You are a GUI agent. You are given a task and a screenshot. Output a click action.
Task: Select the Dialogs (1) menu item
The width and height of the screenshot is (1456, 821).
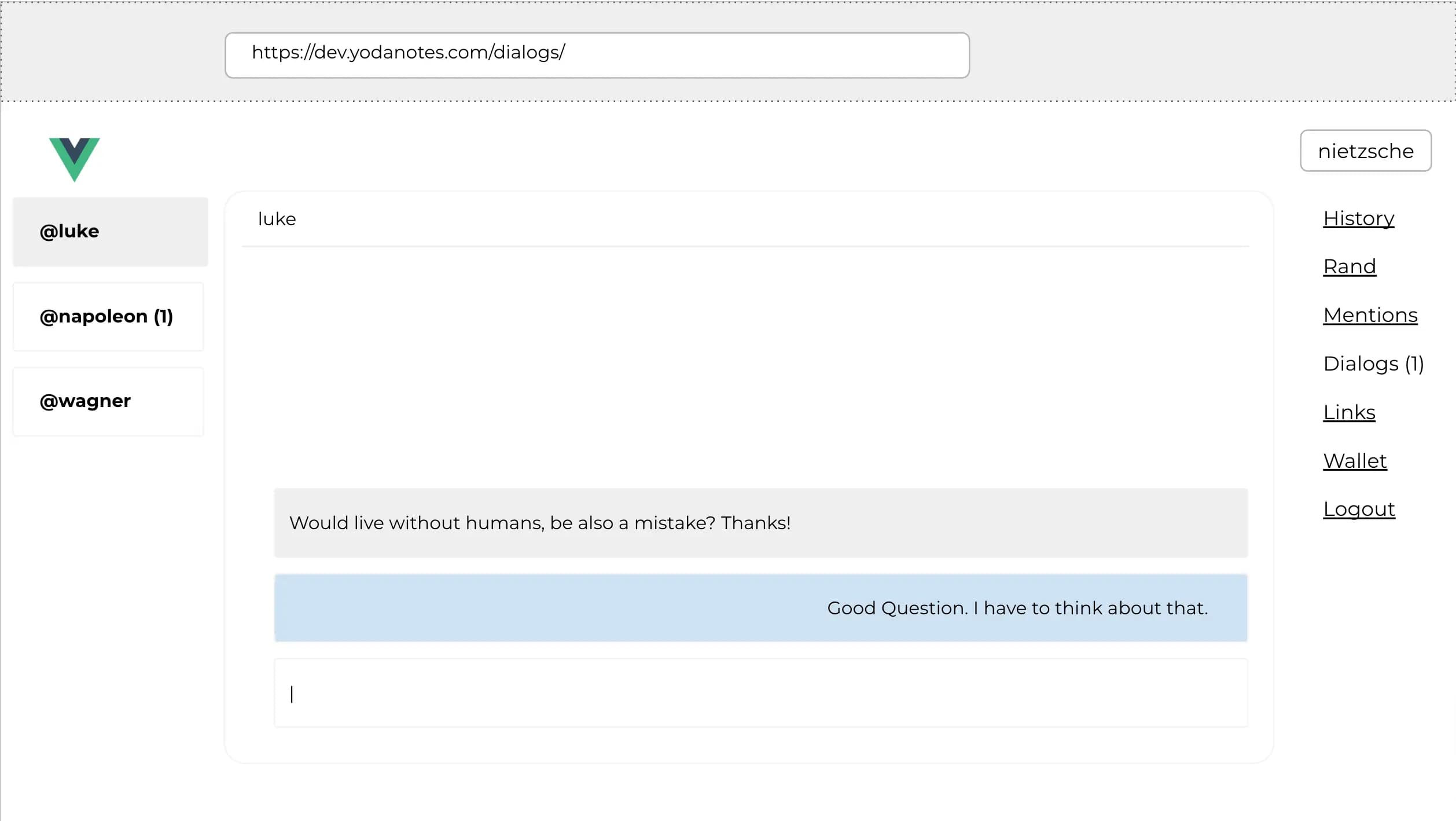[1373, 364]
